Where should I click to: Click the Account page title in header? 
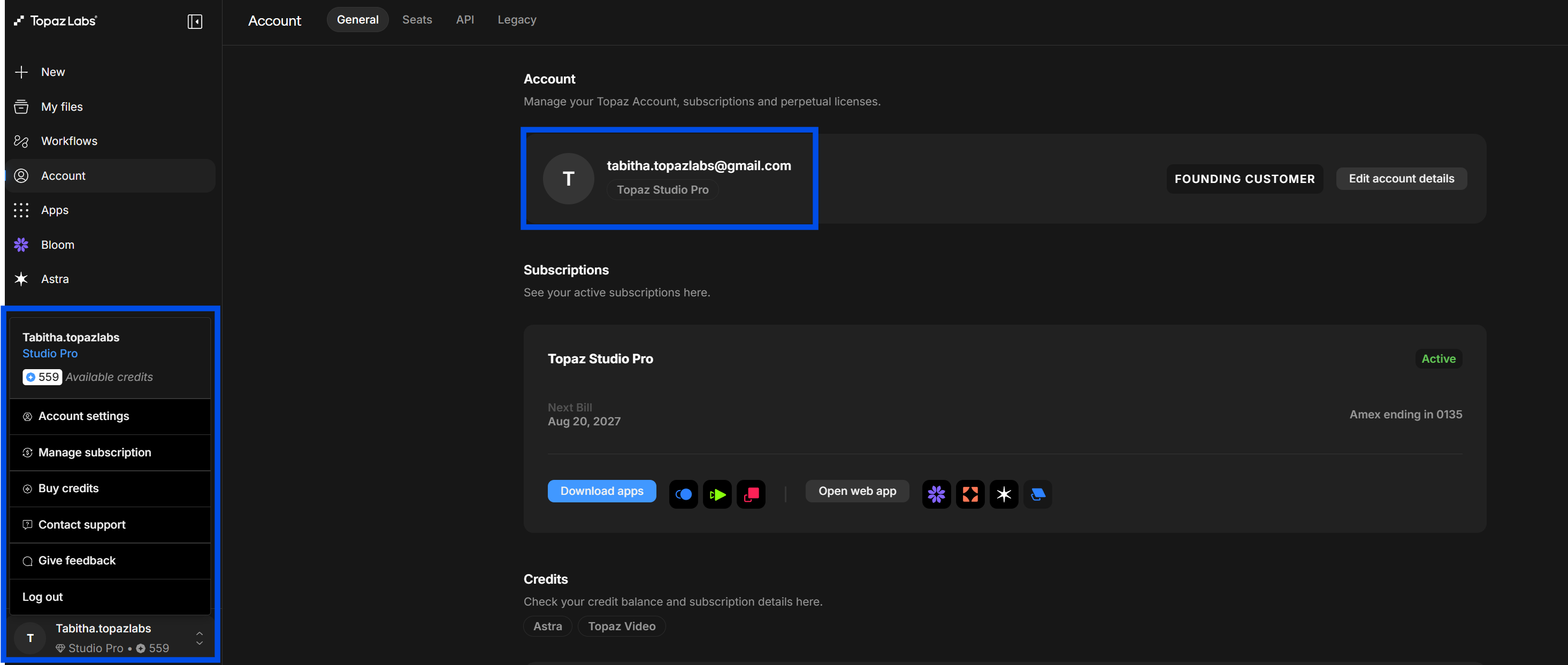(x=274, y=21)
